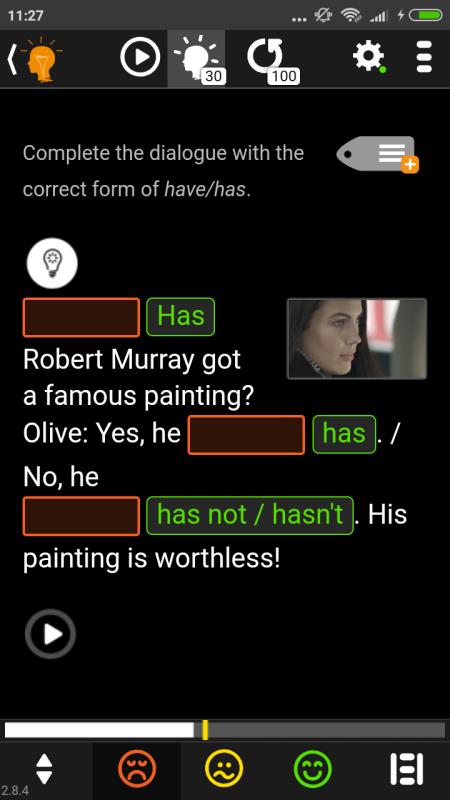Viewport: 450px width, 800px height.
Task: Click the yellow marker on progress bar
Action: [205, 730]
